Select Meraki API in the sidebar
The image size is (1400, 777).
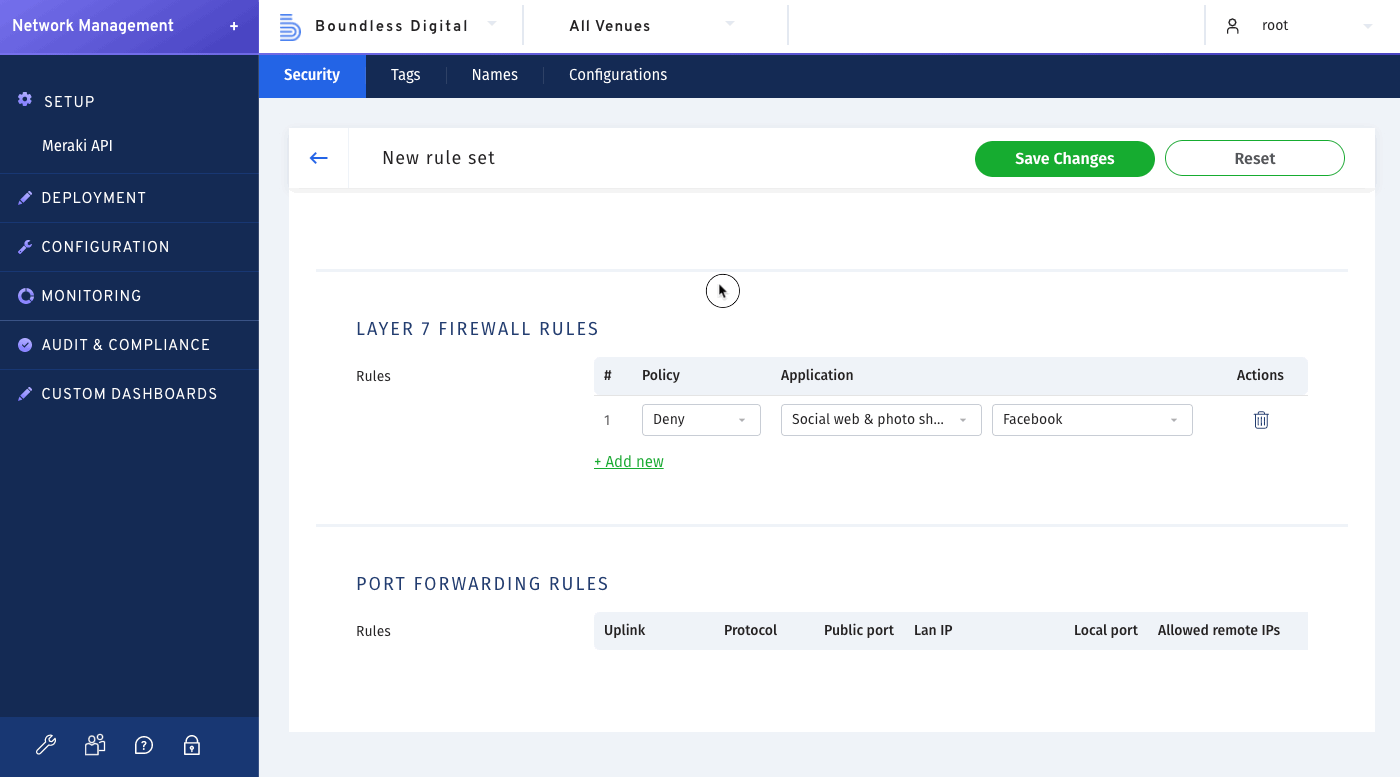77,146
